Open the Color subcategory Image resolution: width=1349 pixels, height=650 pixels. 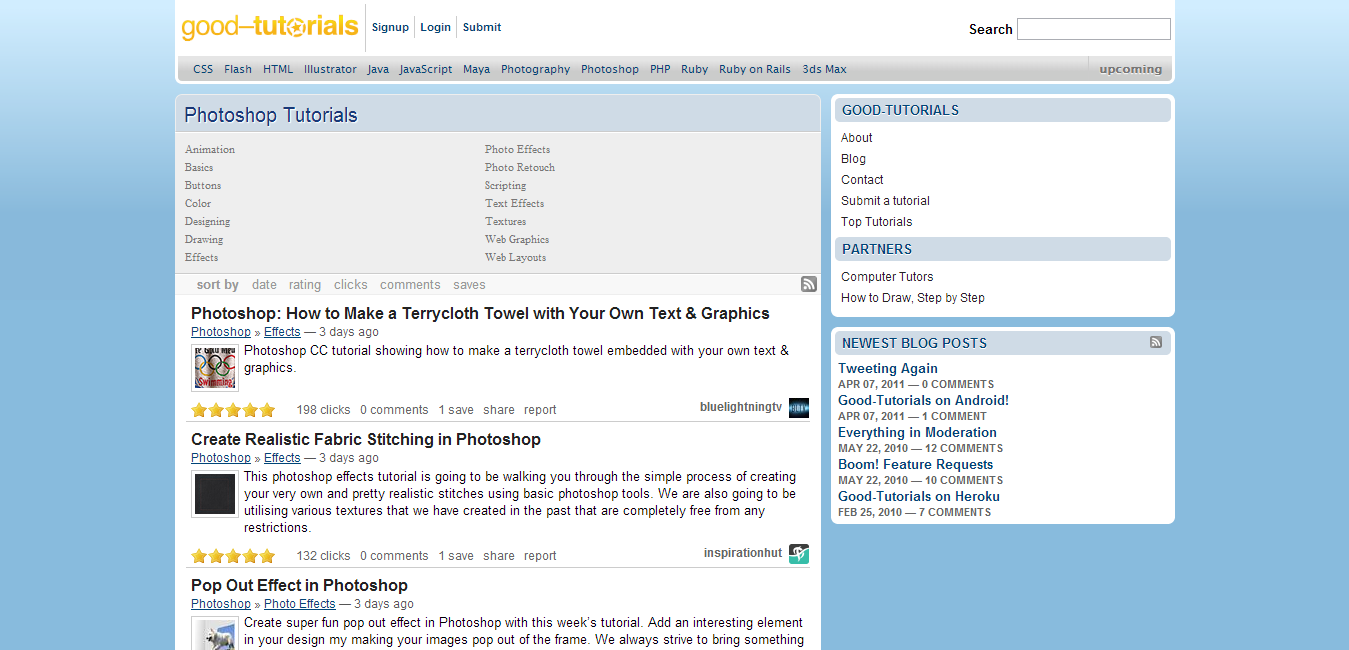pos(198,203)
